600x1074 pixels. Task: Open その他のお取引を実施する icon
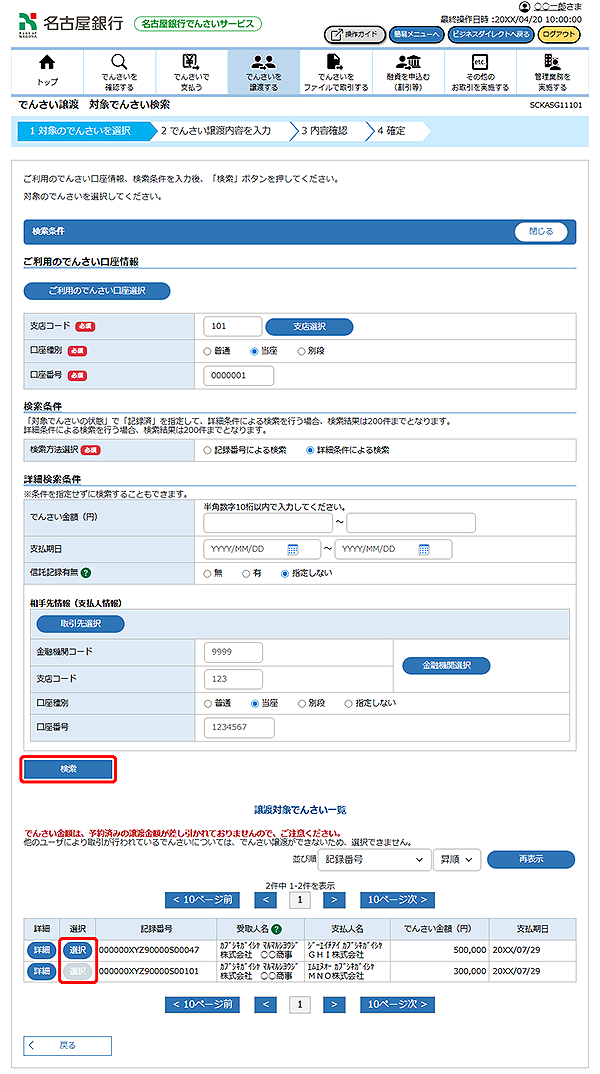479,63
